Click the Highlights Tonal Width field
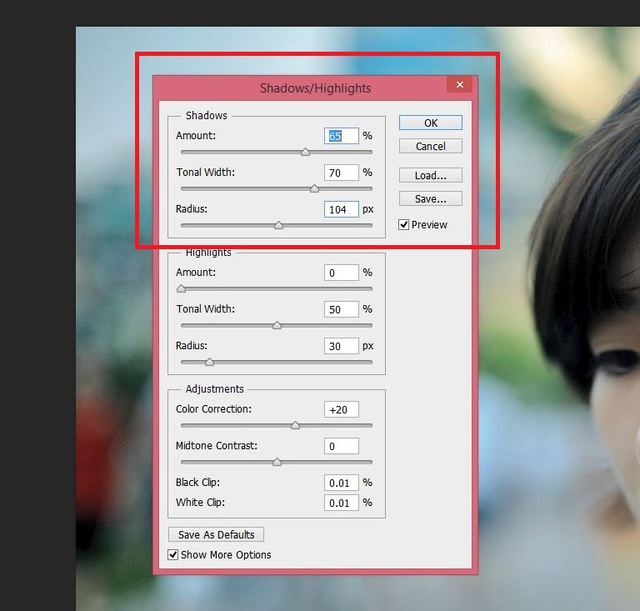640x611 pixels. pos(341,309)
